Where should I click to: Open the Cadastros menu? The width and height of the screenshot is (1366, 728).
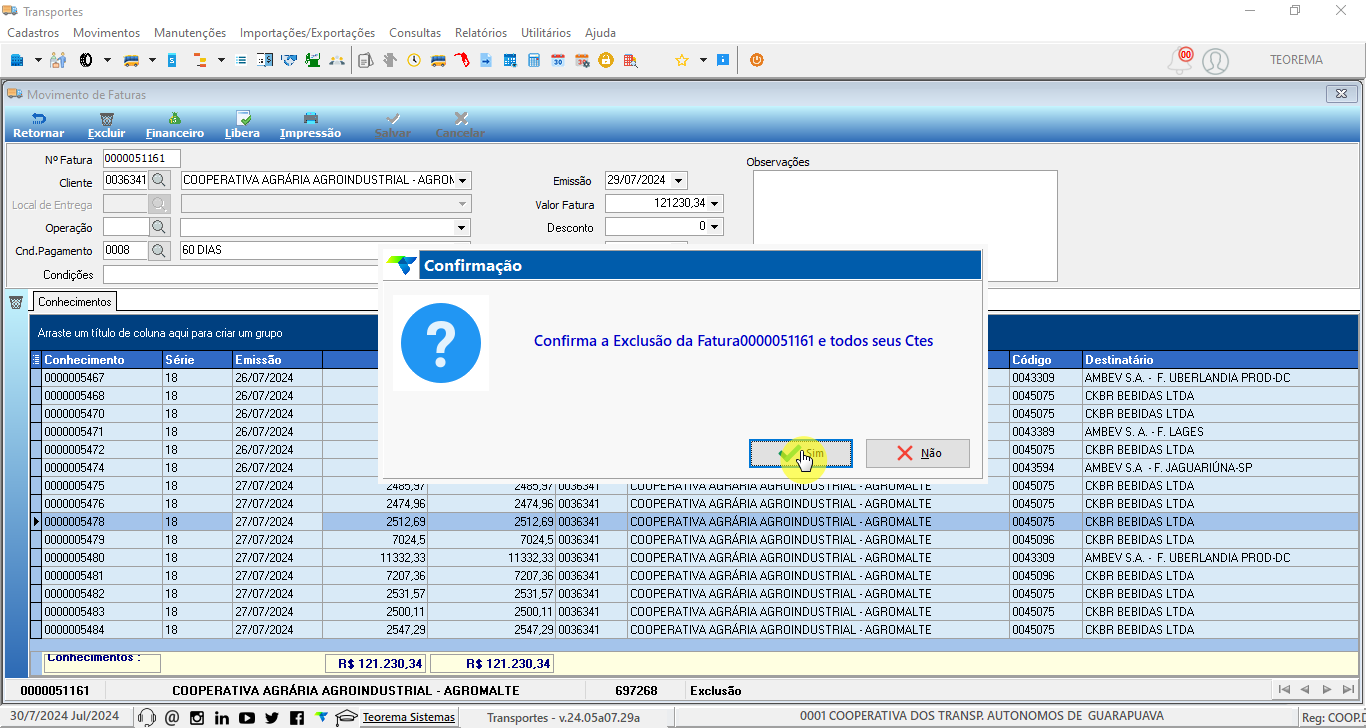pyautogui.click(x=33, y=33)
